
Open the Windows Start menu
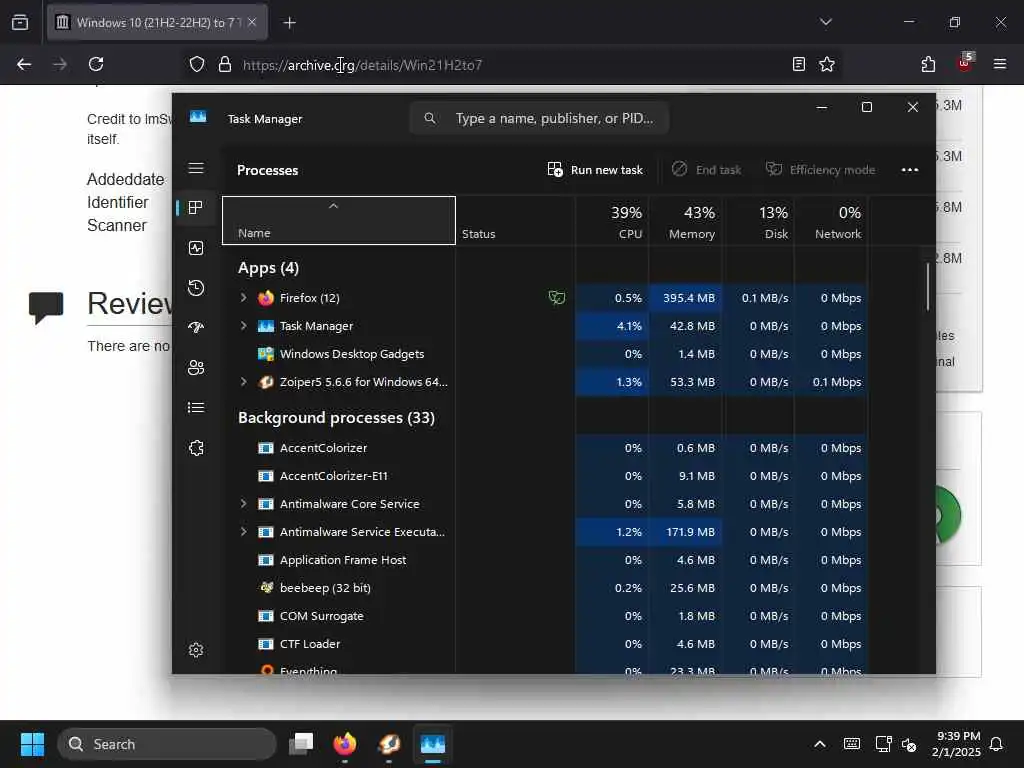coord(32,744)
